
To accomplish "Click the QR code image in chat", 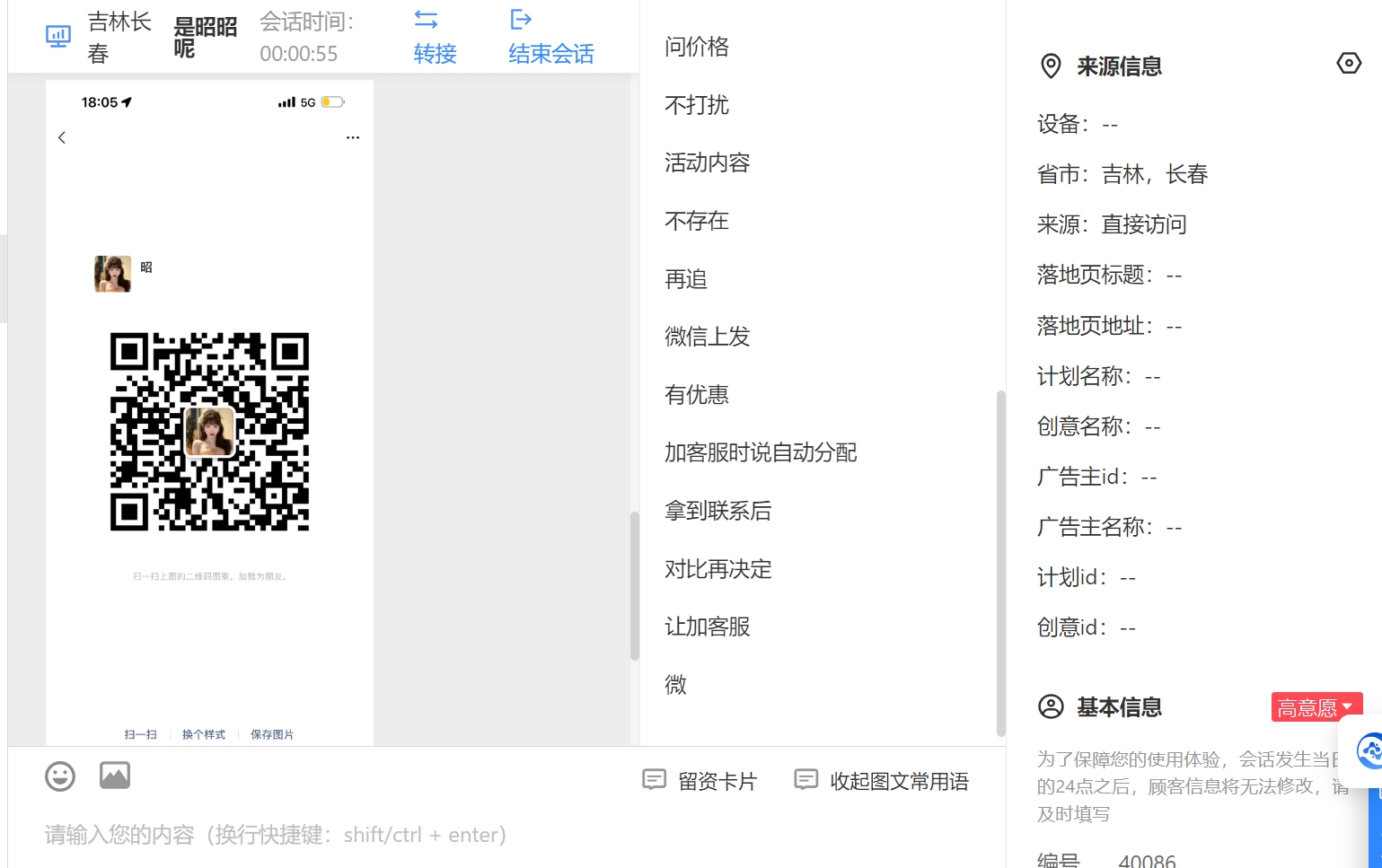I will point(209,432).
